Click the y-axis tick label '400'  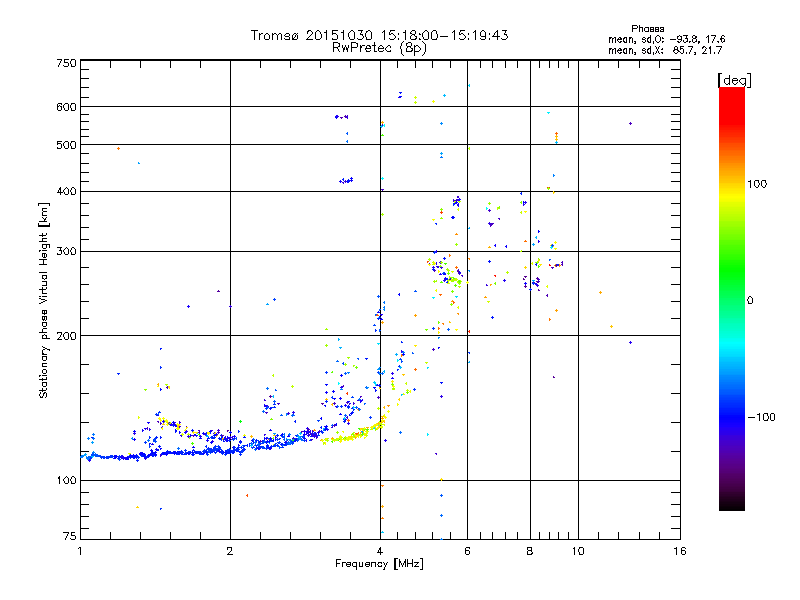[x=66, y=191]
